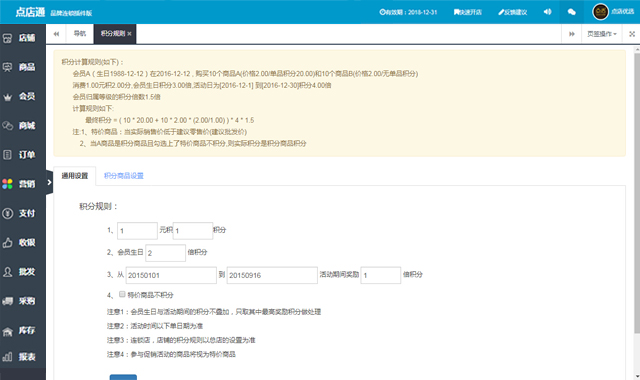Viewport: 640px width, 380px height.
Task: Click the 会员归属等级的积分倍数1.5倍 line
Action: point(116,97)
